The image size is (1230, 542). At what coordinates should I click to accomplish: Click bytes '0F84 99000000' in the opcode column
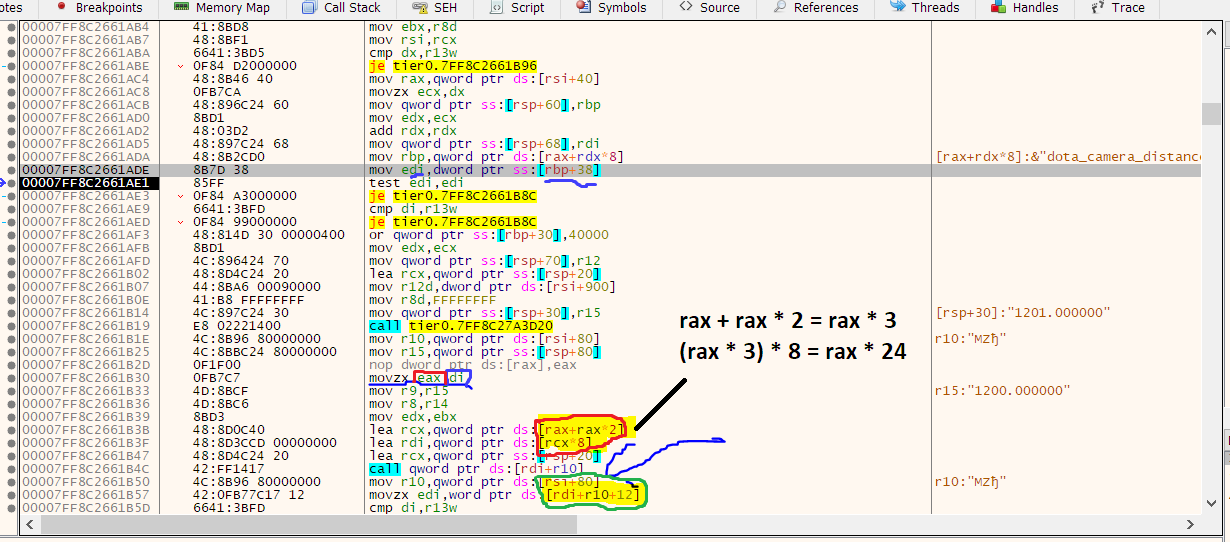click(245, 222)
